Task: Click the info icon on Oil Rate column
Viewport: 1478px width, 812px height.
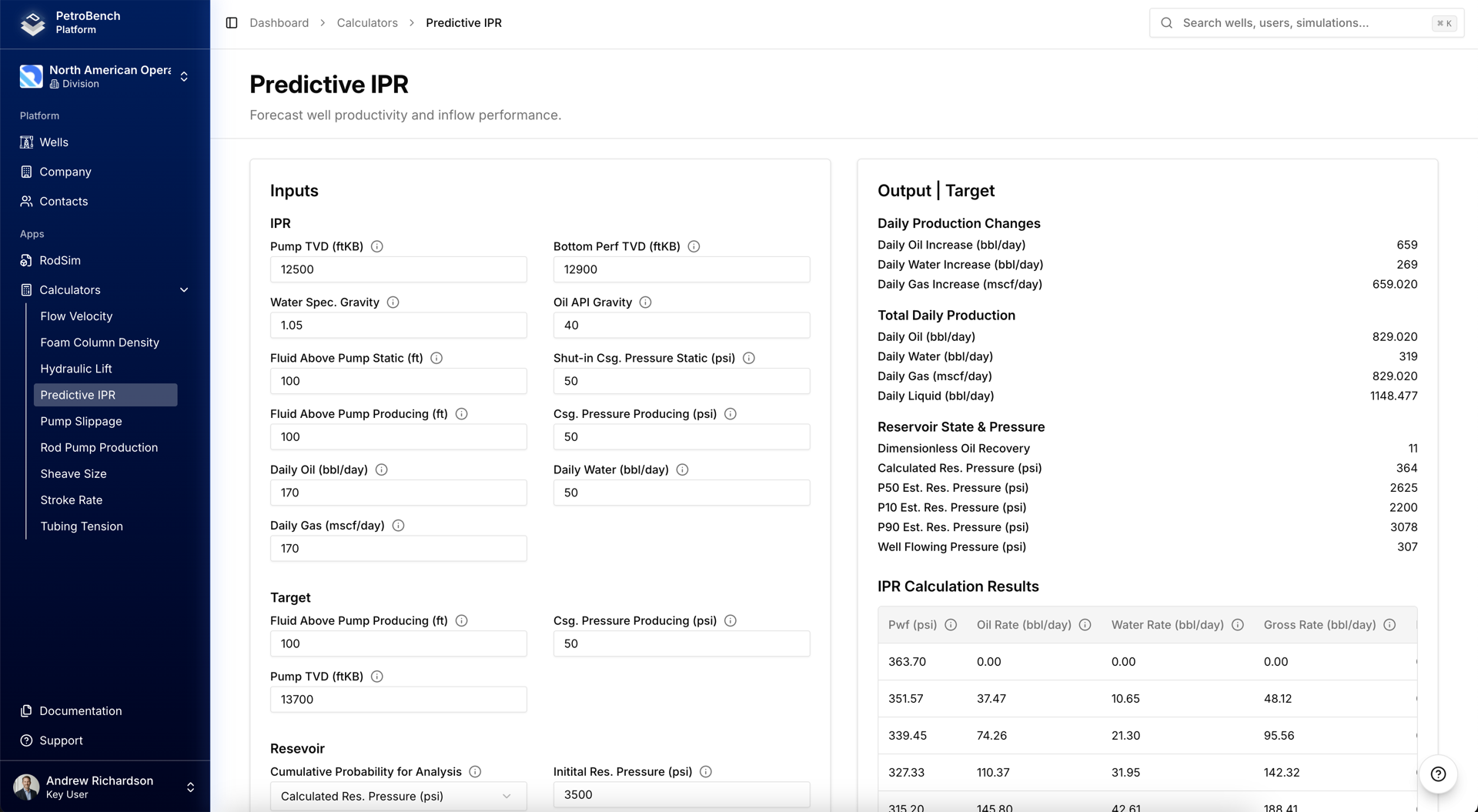Action: pos(1085,625)
